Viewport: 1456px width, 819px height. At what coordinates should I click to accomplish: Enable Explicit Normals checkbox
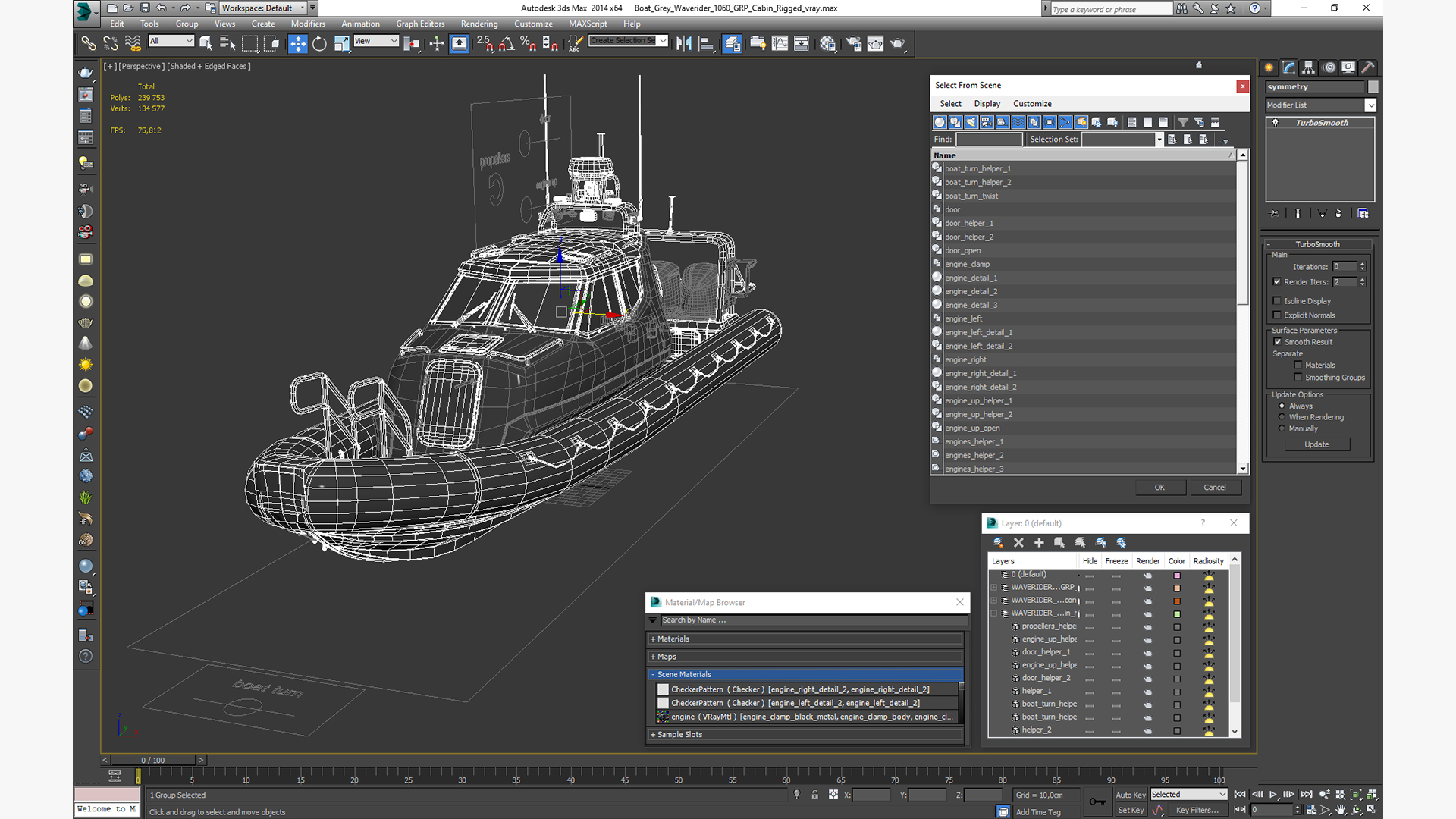[1277, 315]
